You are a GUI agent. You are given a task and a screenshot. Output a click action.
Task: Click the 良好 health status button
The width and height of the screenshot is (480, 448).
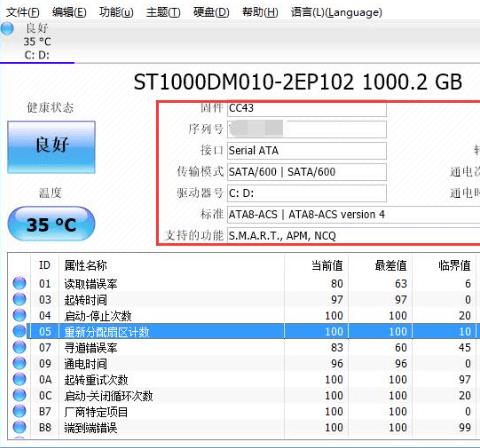(x=52, y=147)
